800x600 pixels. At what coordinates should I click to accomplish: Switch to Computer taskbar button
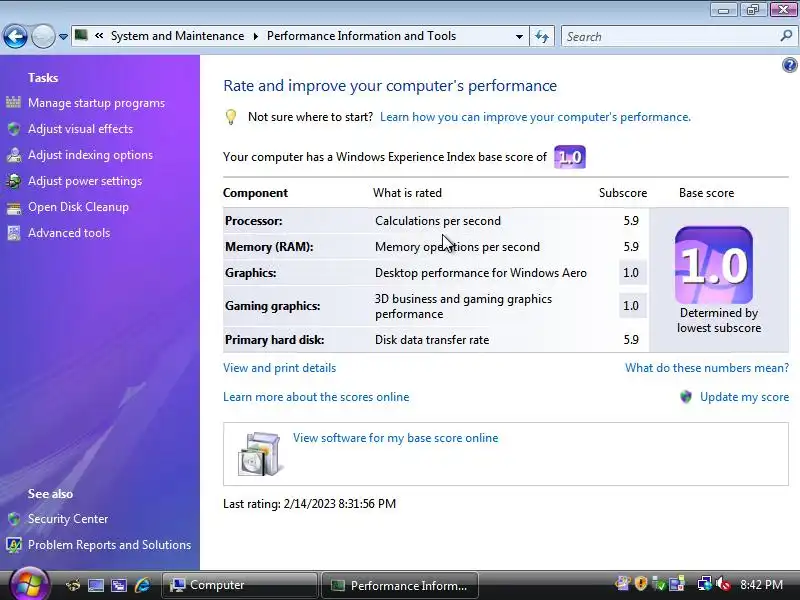(239, 585)
